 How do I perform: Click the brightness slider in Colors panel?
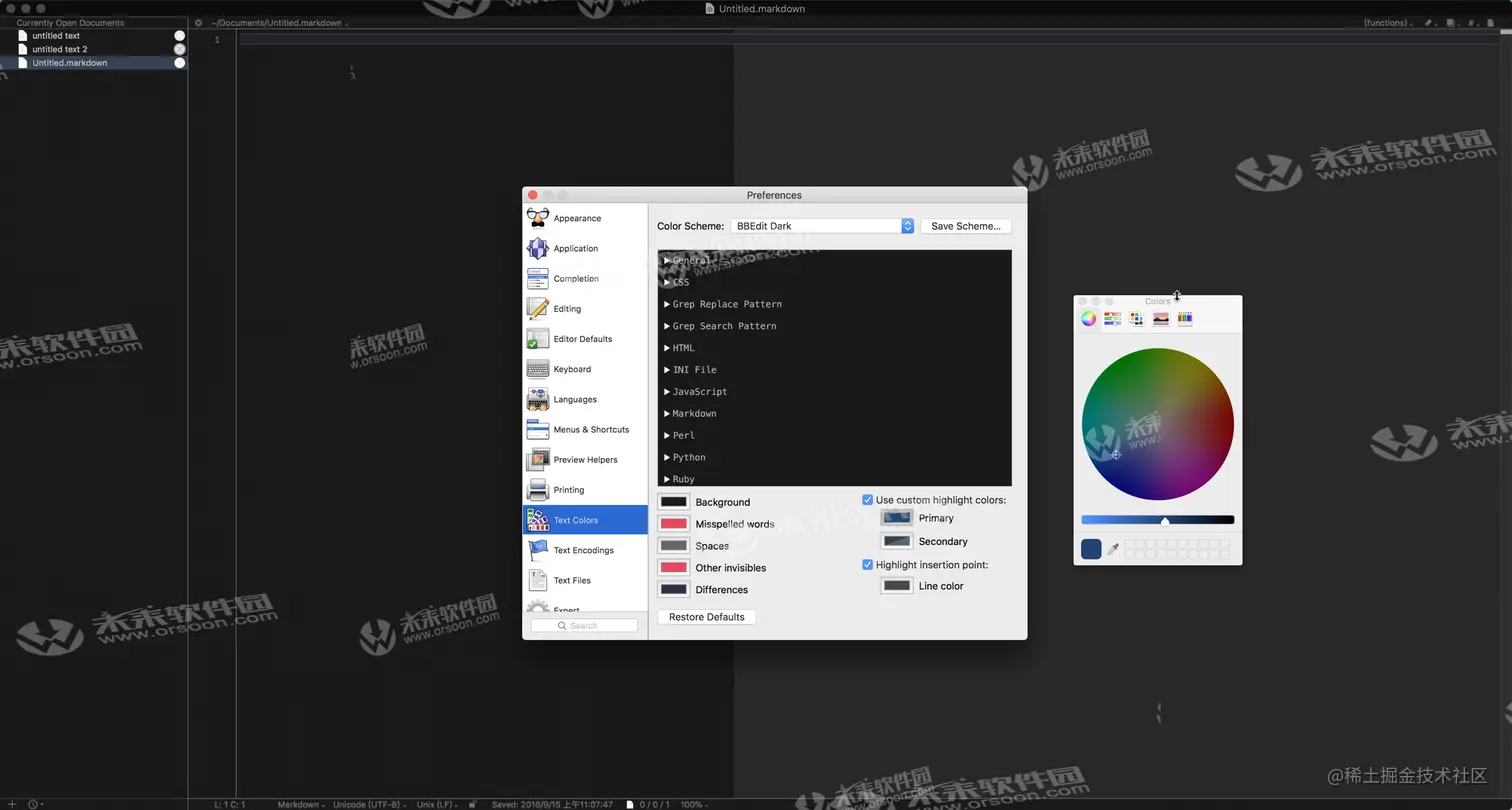[x=1158, y=520]
